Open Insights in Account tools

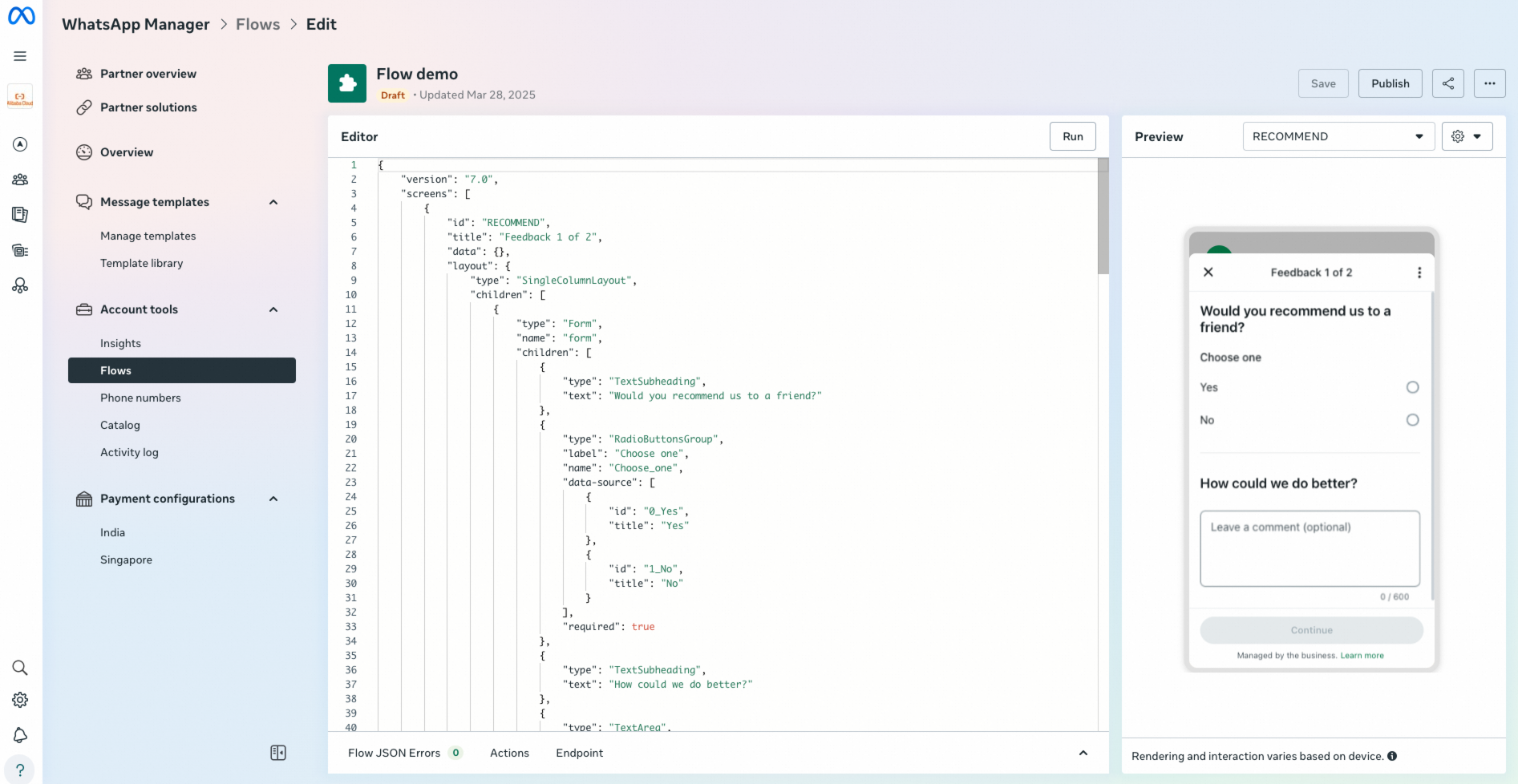120,343
